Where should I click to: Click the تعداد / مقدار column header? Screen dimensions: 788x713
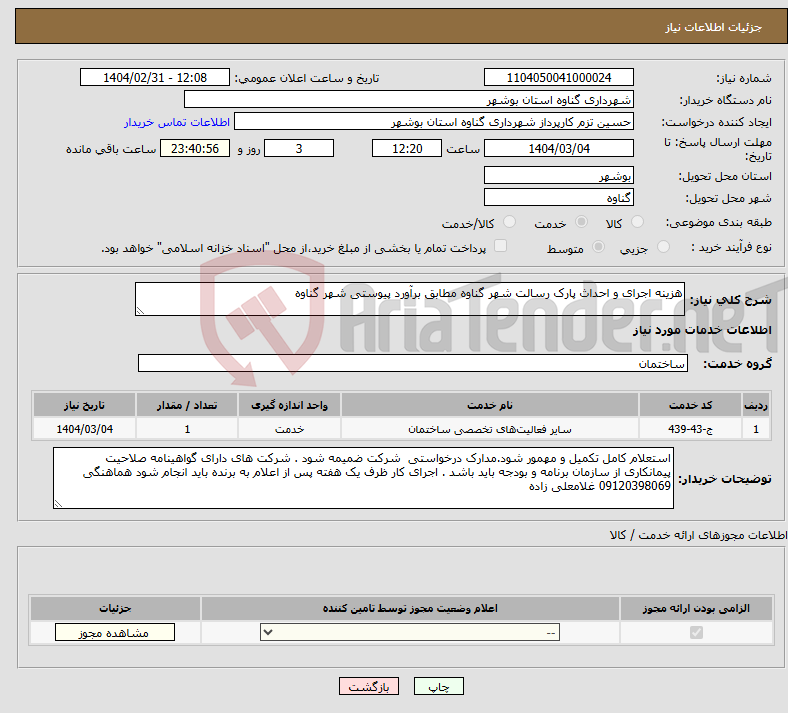[x=187, y=405]
